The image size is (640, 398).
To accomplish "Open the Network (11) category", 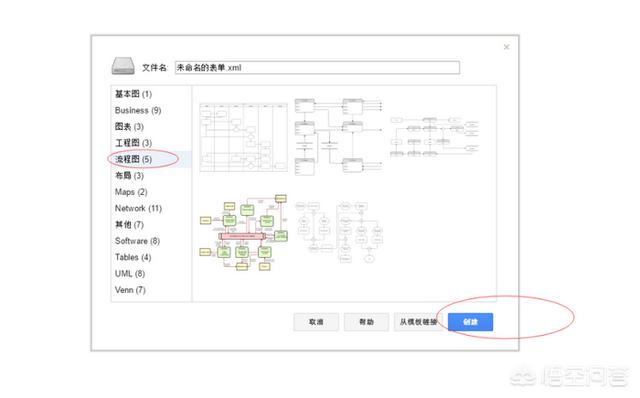I will pyautogui.click(x=138, y=208).
